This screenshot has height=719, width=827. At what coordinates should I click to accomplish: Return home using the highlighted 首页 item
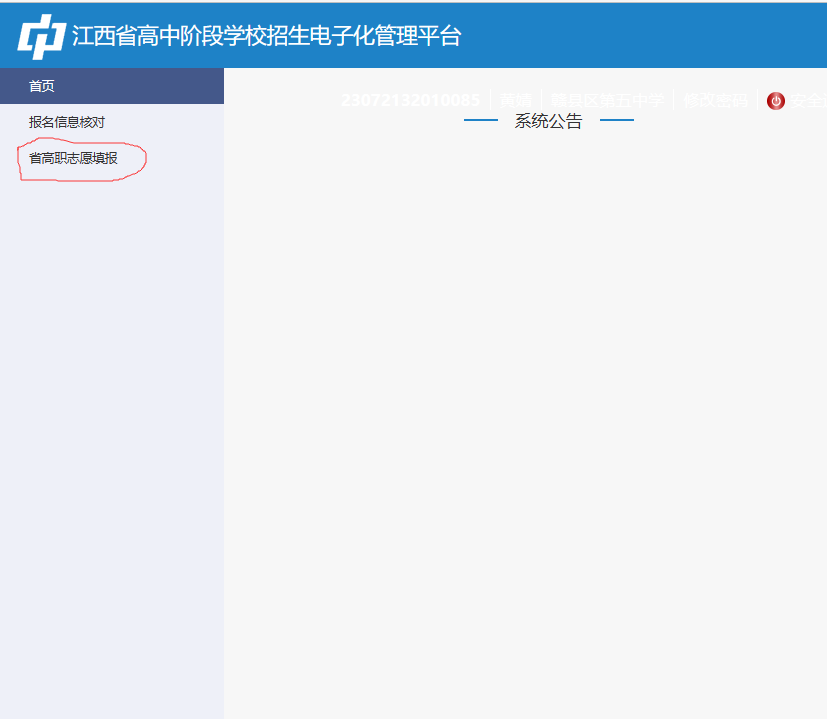point(40,86)
